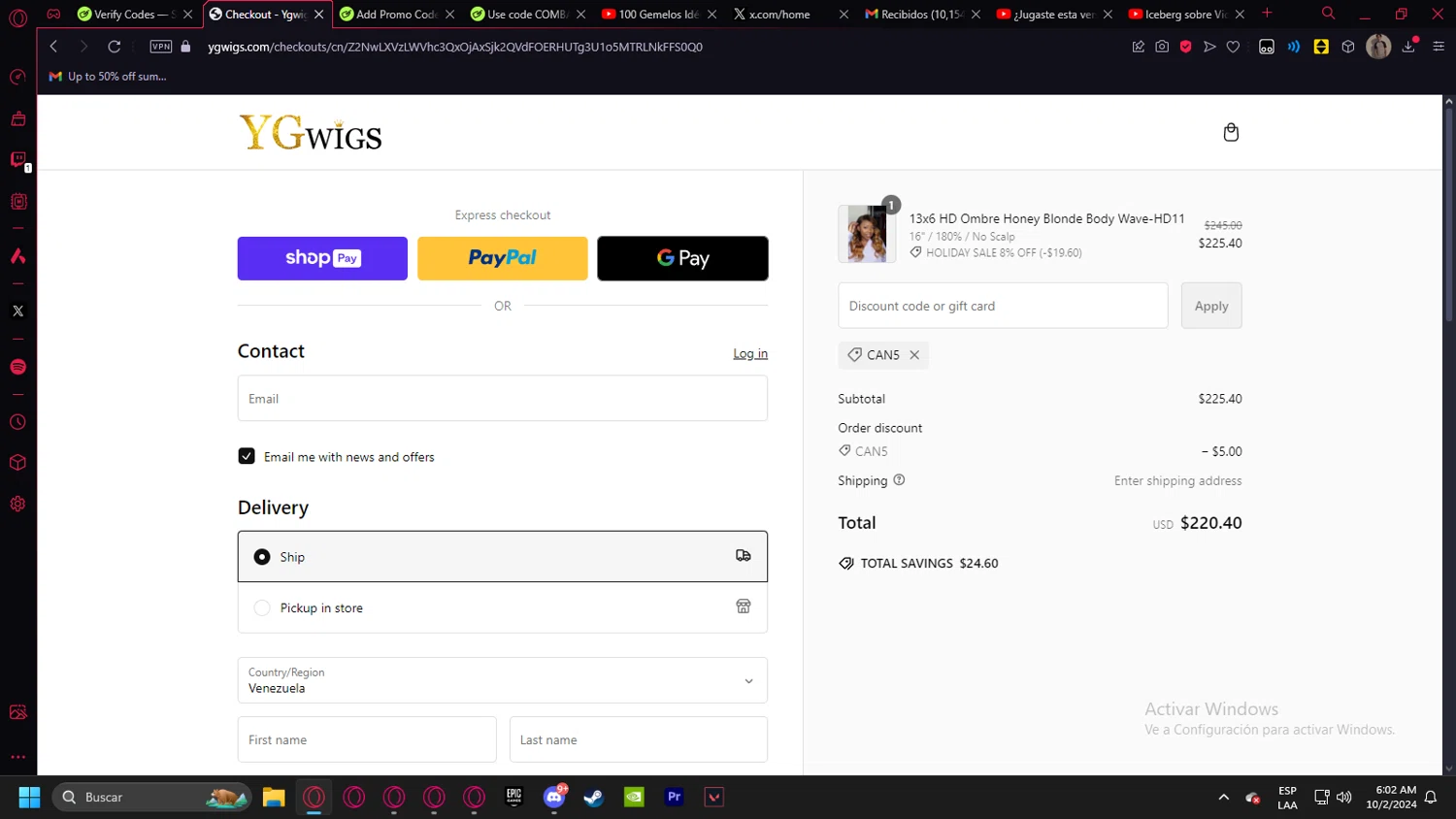Click the YGWigs logo
This screenshot has height=819, width=1456.
(x=311, y=133)
